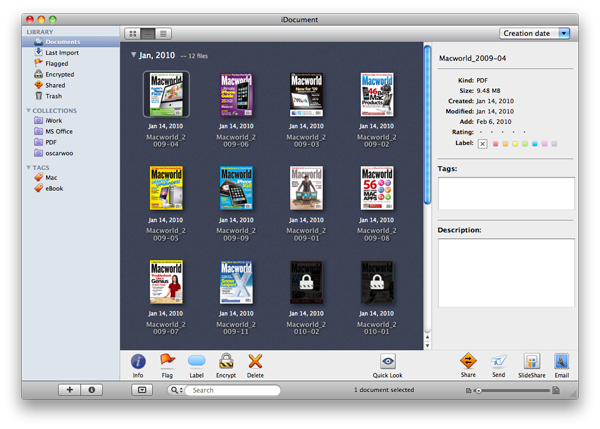Apply the yellow label color
The image size is (600, 429).
click(x=515, y=144)
